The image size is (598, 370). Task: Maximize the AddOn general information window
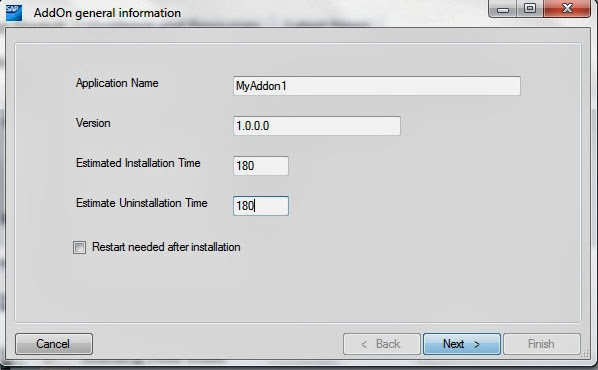530,8
